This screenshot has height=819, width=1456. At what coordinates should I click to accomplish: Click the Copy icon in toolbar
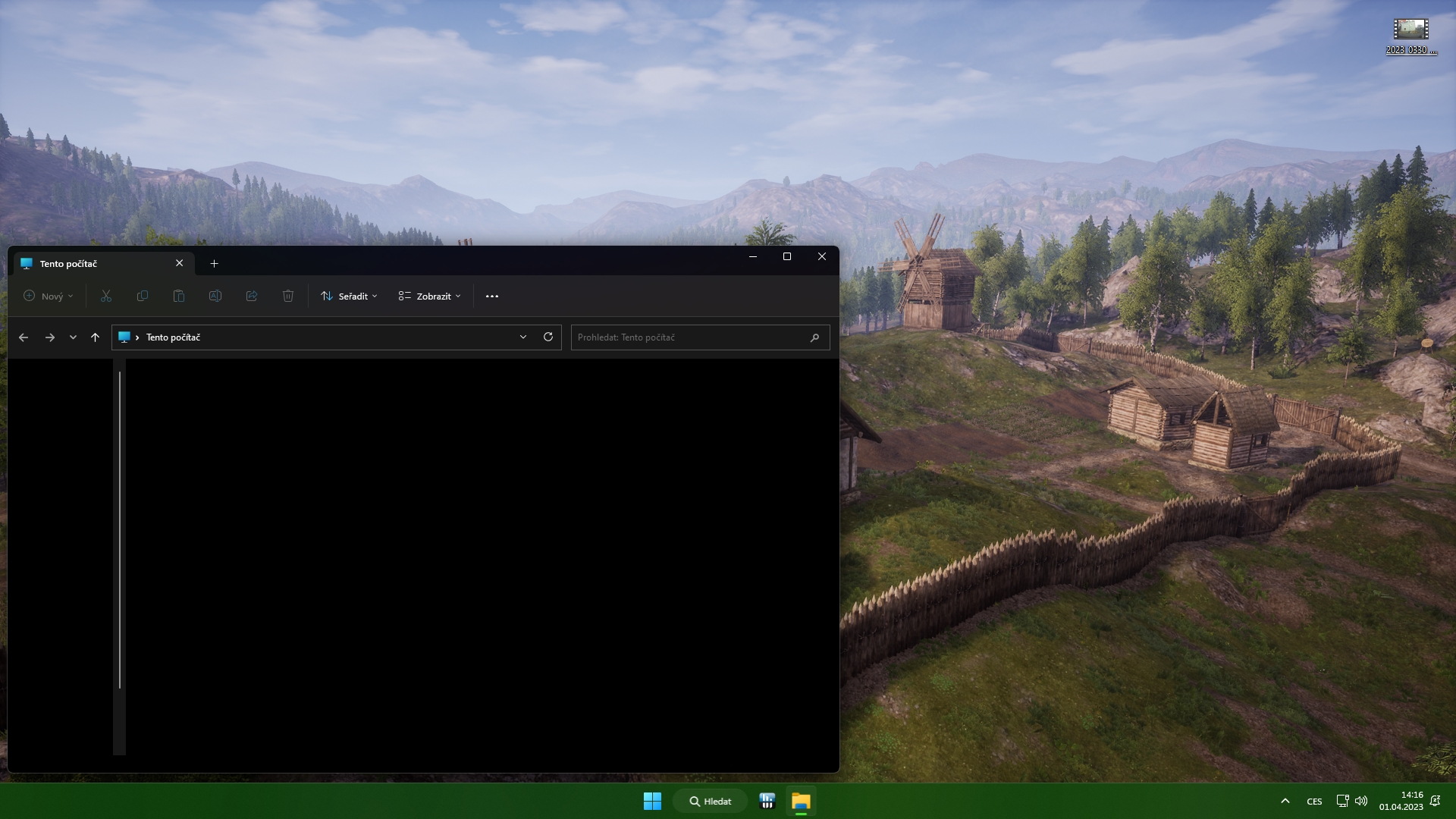[143, 296]
